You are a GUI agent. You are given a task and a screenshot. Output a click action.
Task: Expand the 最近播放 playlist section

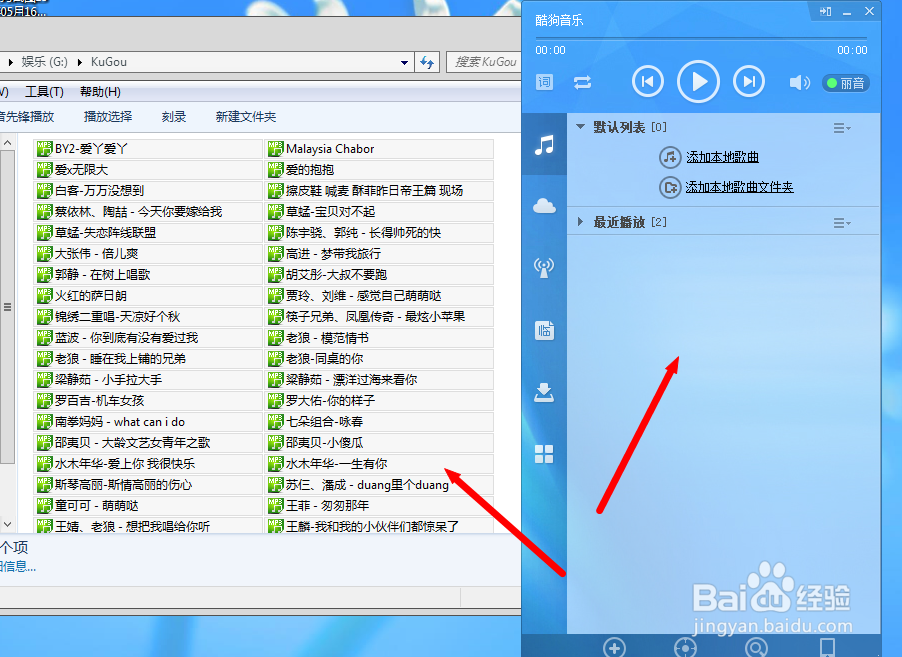pyautogui.click(x=580, y=222)
